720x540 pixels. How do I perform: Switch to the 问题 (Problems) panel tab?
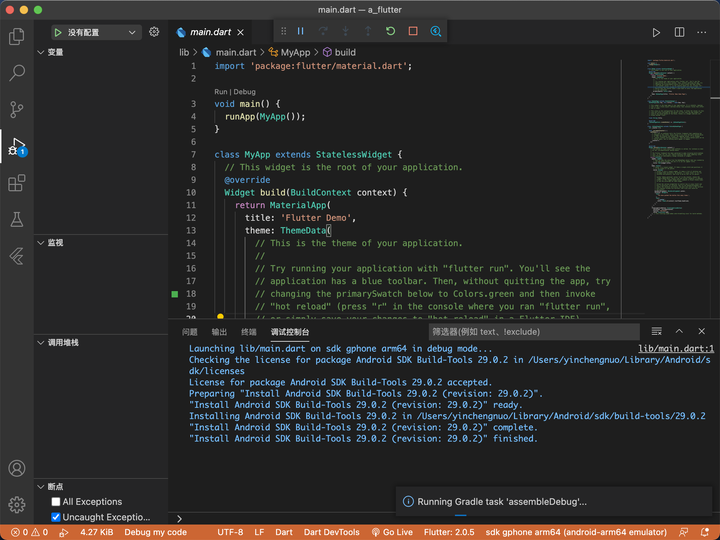(x=189, y=332)
